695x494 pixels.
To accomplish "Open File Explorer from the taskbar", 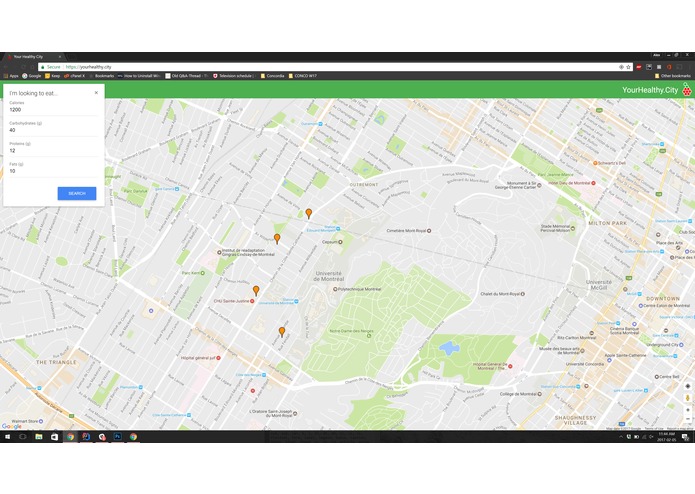I will click(39, 437).
